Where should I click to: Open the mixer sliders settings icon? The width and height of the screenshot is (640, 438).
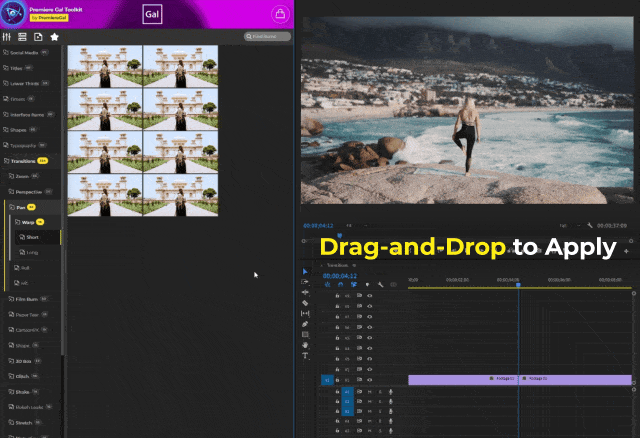click(6, 37)
